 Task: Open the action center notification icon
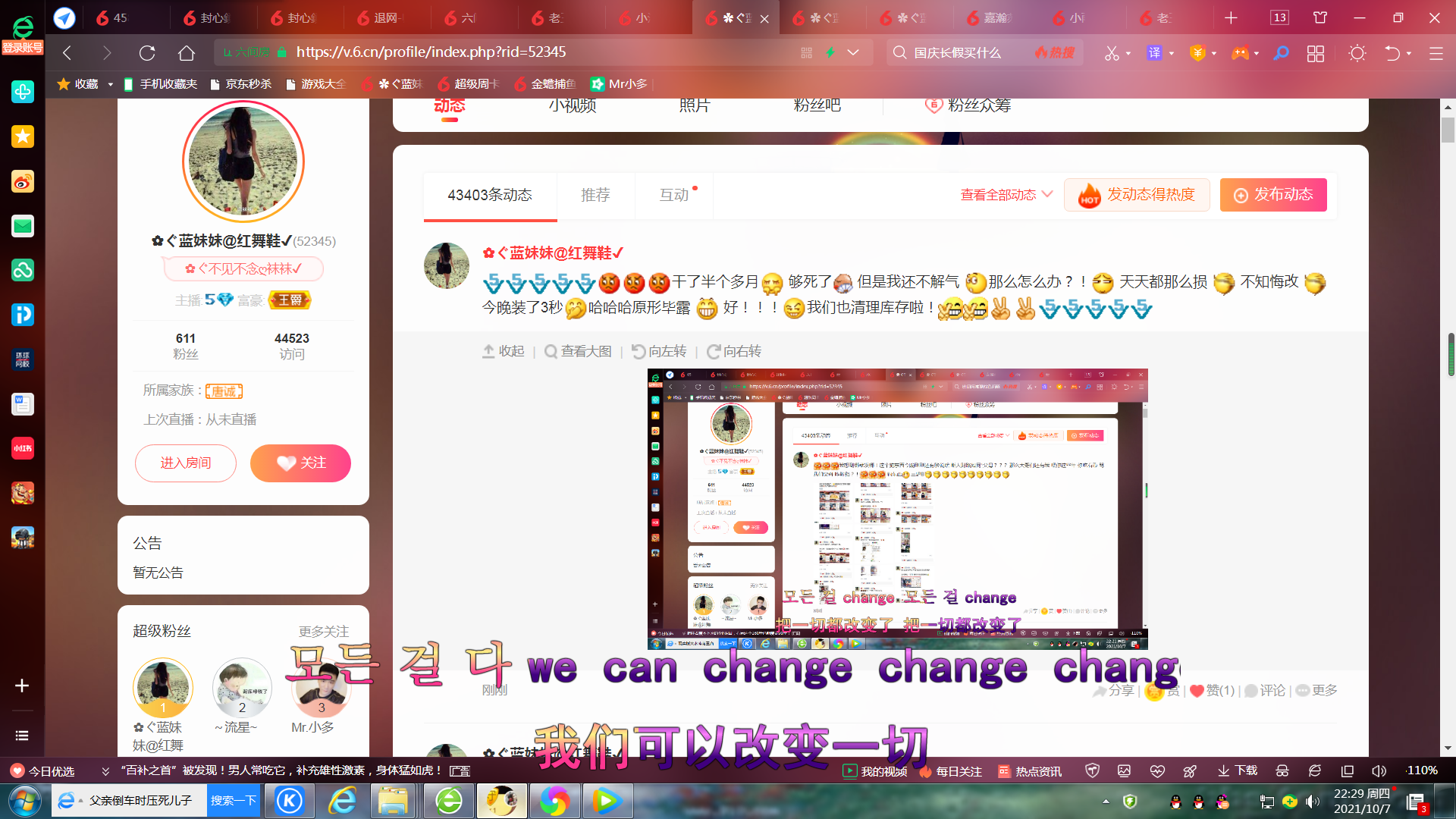(1416, 802)
